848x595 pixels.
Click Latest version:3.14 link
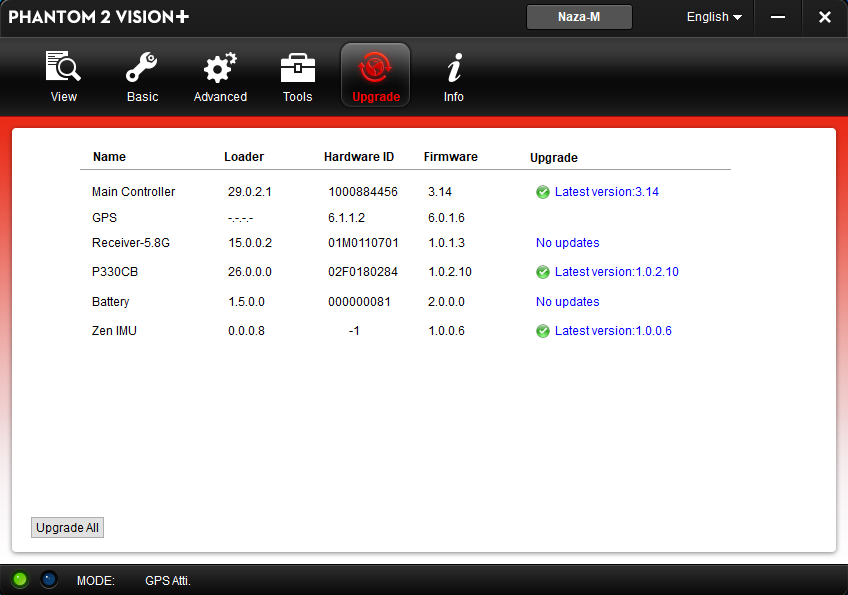pyautogui.click(x=607, y=192)
